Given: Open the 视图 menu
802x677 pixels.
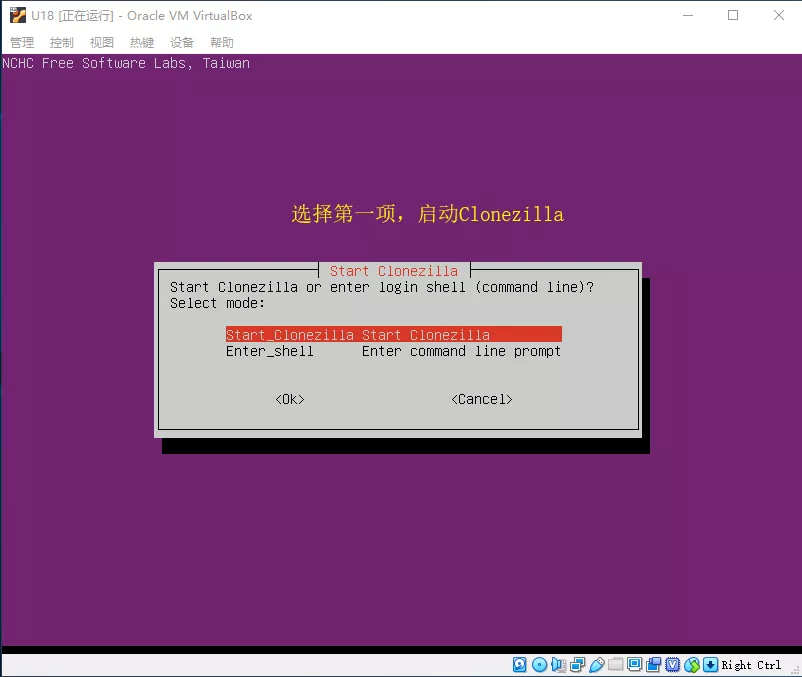Looking at the screenshot, I should click(102, 42).
